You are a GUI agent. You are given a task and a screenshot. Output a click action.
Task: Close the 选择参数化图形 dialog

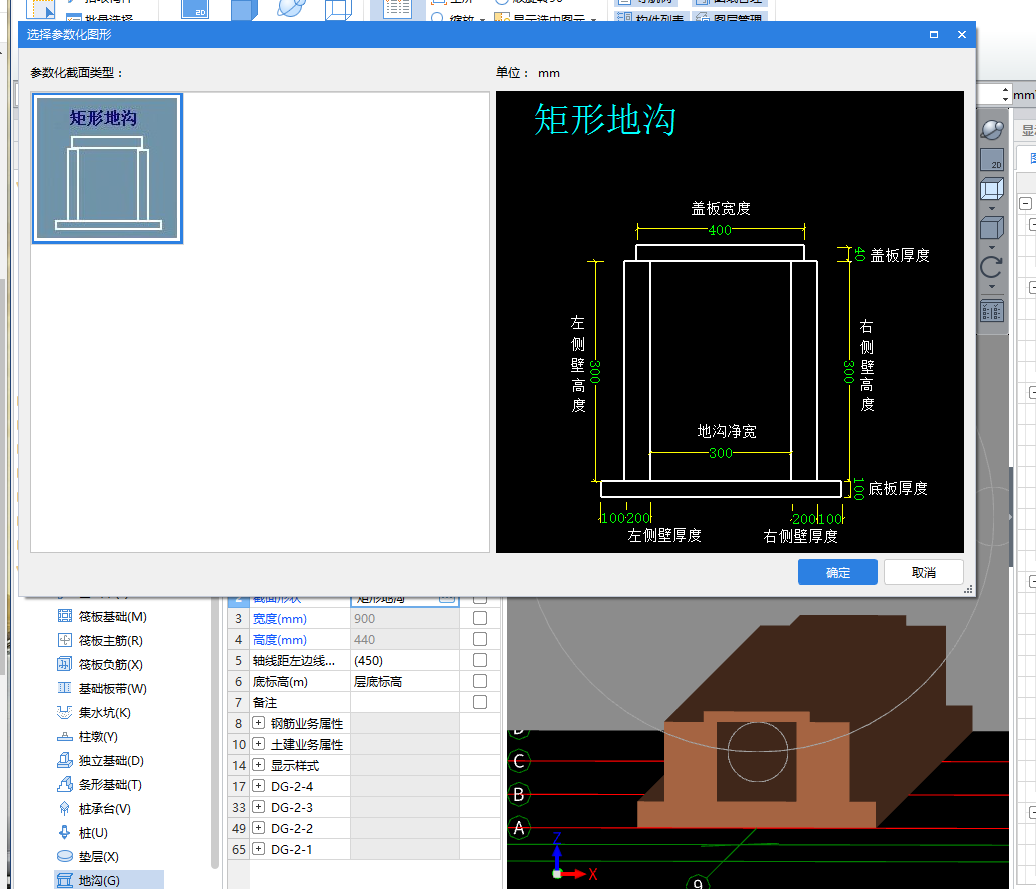[961, 34]
